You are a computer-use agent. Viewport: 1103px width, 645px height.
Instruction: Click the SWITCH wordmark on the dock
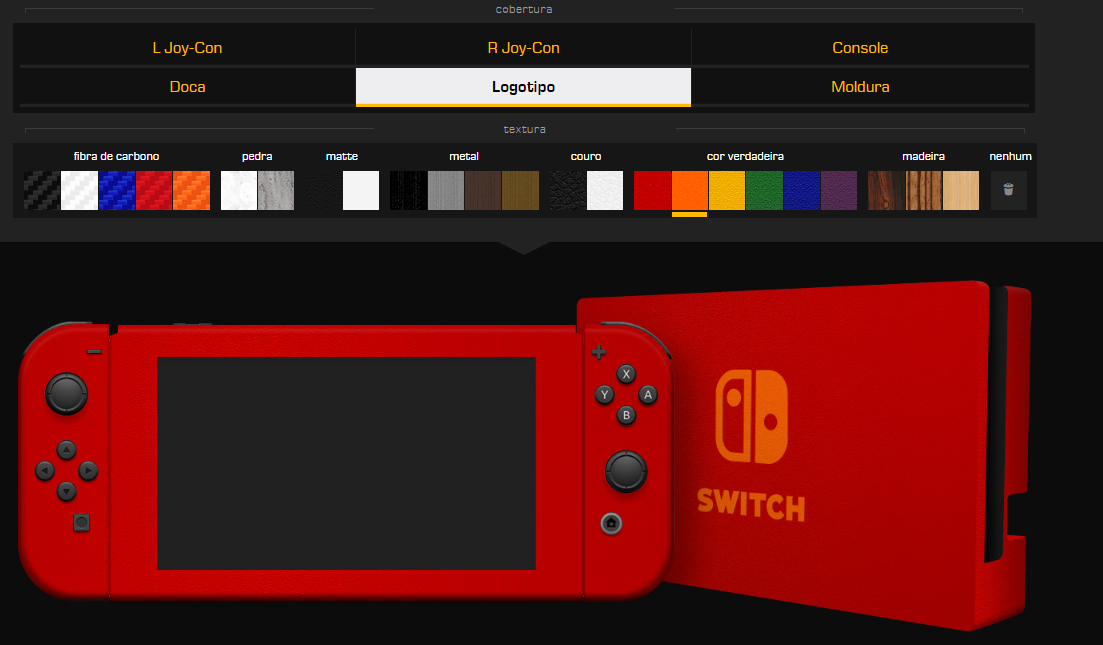(x=751, y=505)
